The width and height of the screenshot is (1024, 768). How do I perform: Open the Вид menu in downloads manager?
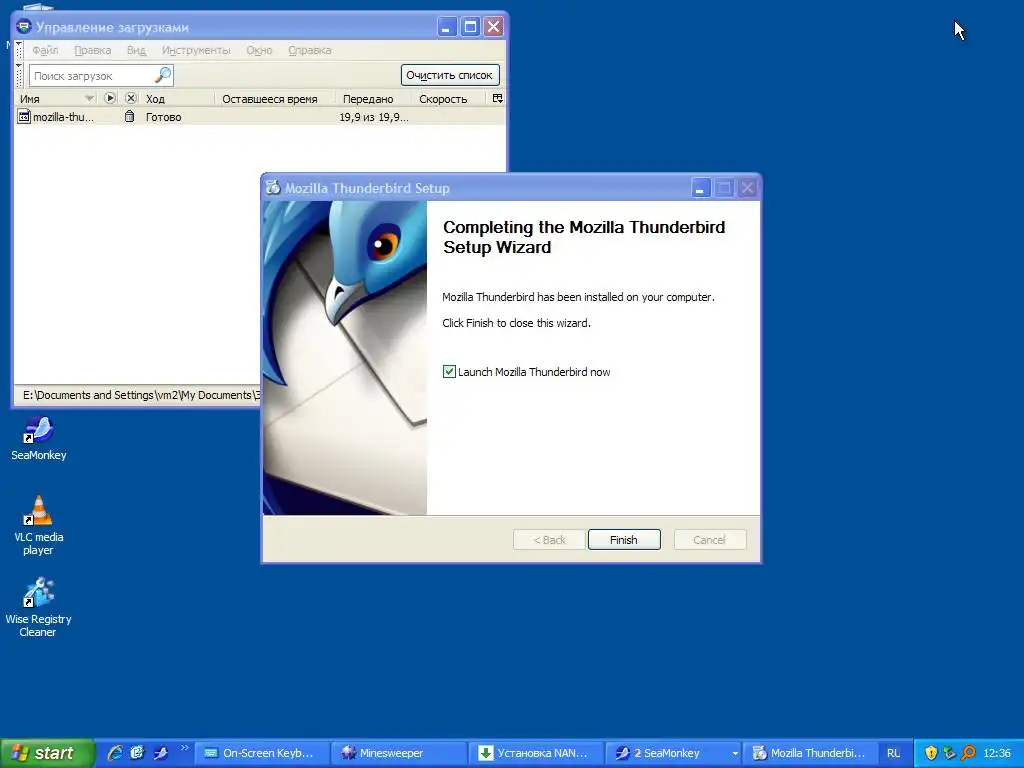[136, 50]
